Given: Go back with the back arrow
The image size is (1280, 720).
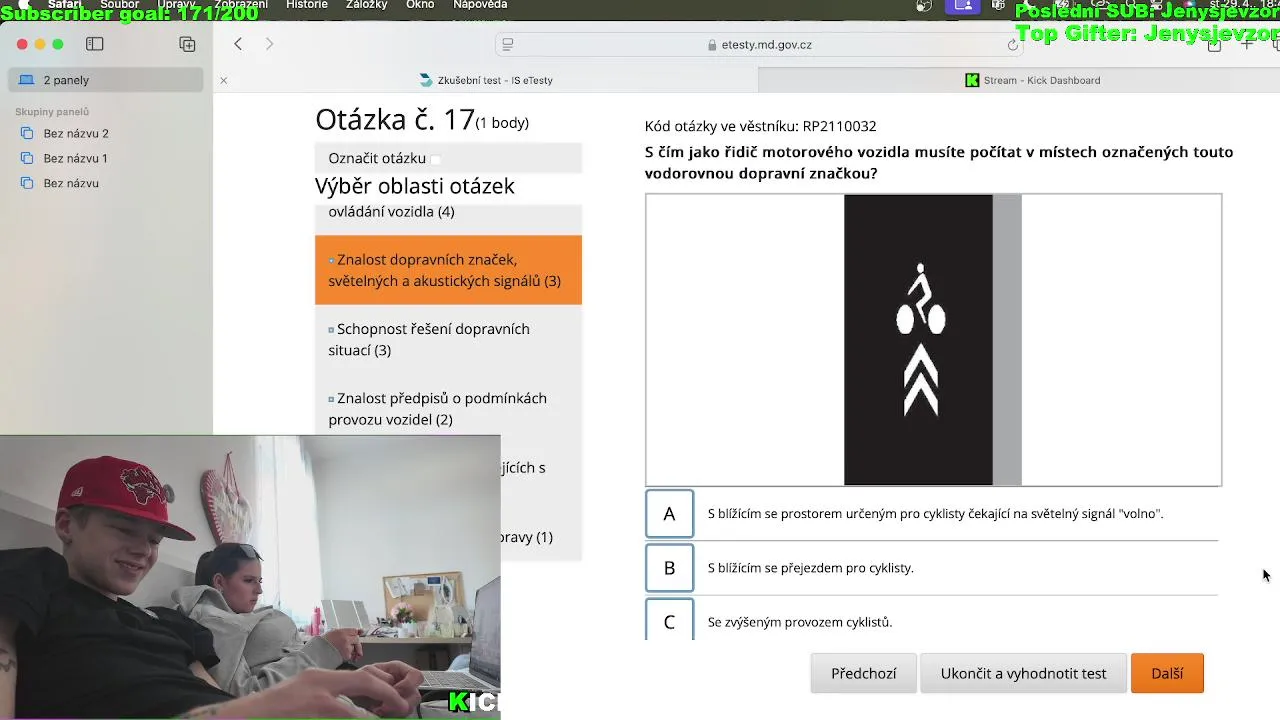Looking at the screenshot, I should pyautogui.click(x=238, y=44).
